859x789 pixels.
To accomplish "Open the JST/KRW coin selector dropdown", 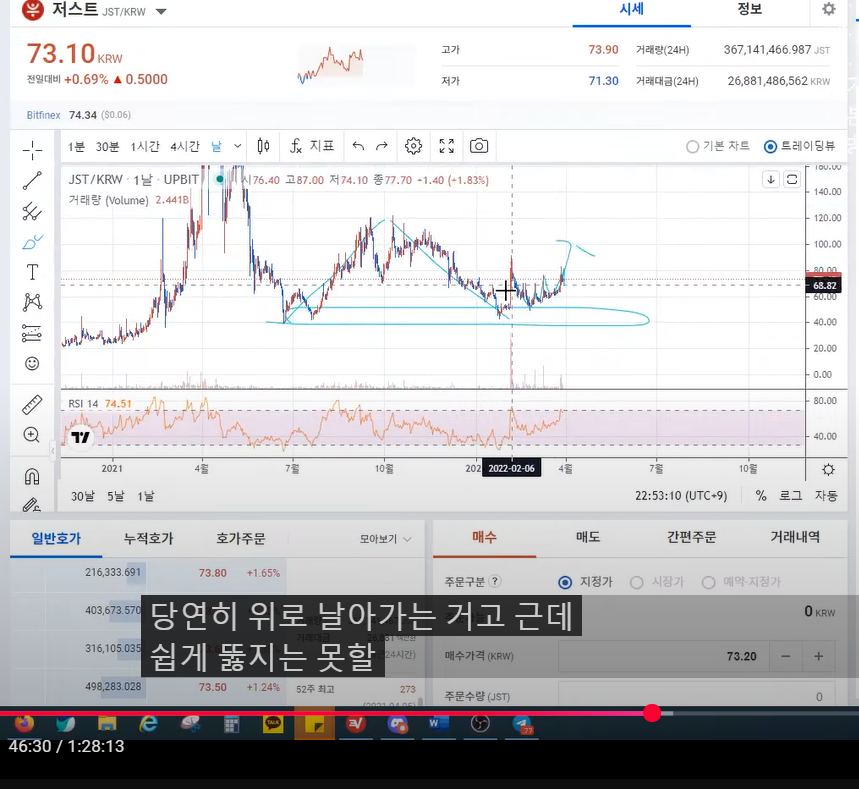I will (x=161, y=12).
